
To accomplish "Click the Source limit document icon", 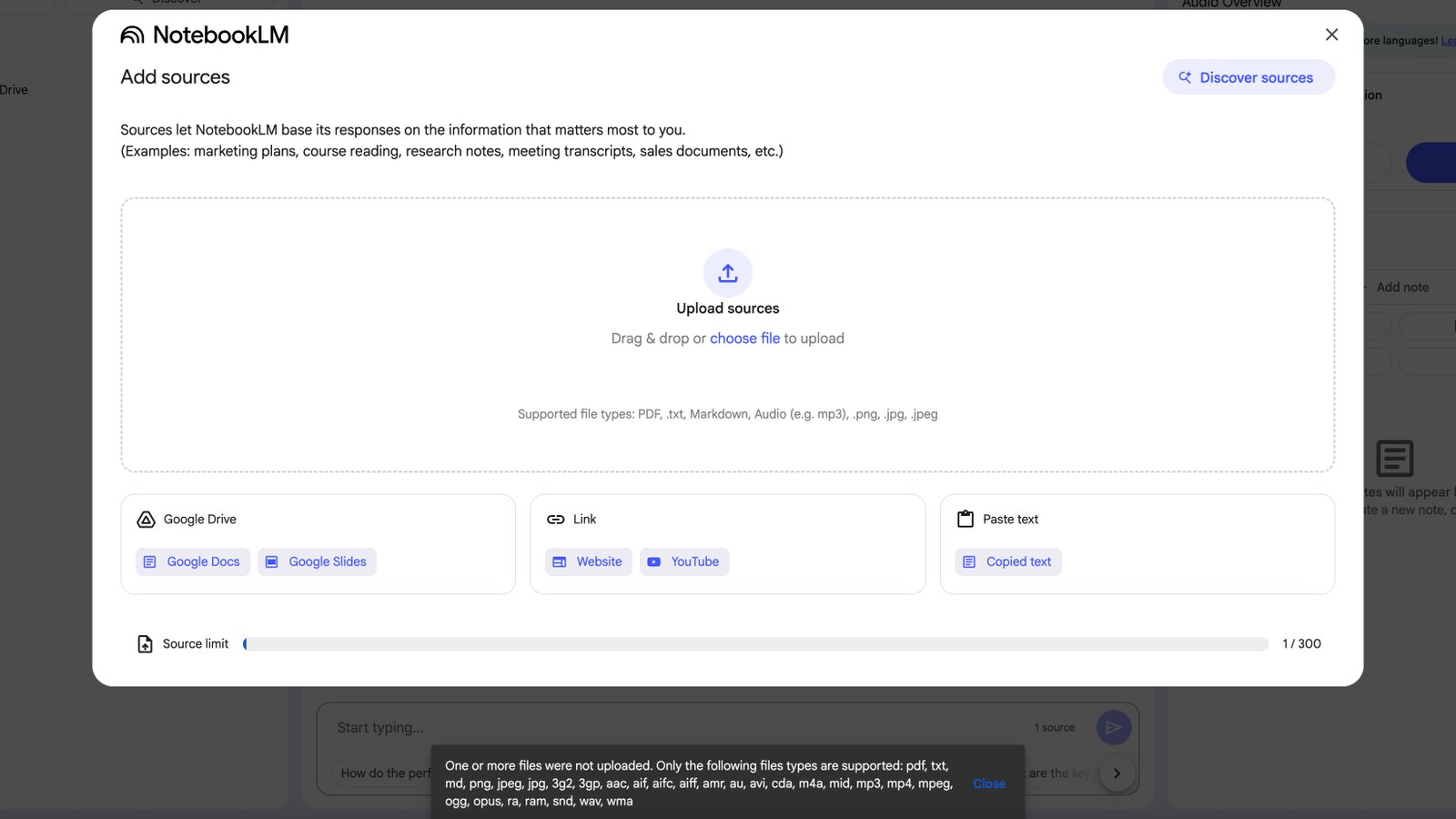I will [146, 643].
